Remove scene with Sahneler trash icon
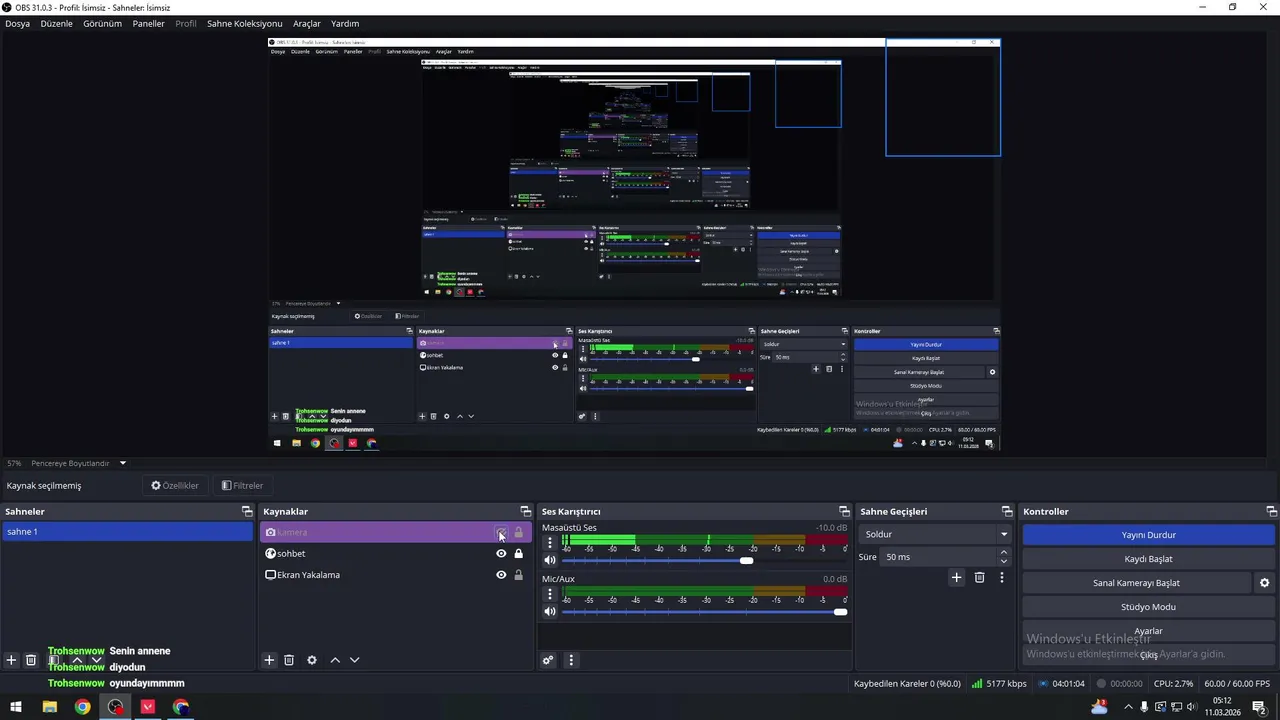This screenshot has width=1280, height=720. pos(31,660)
